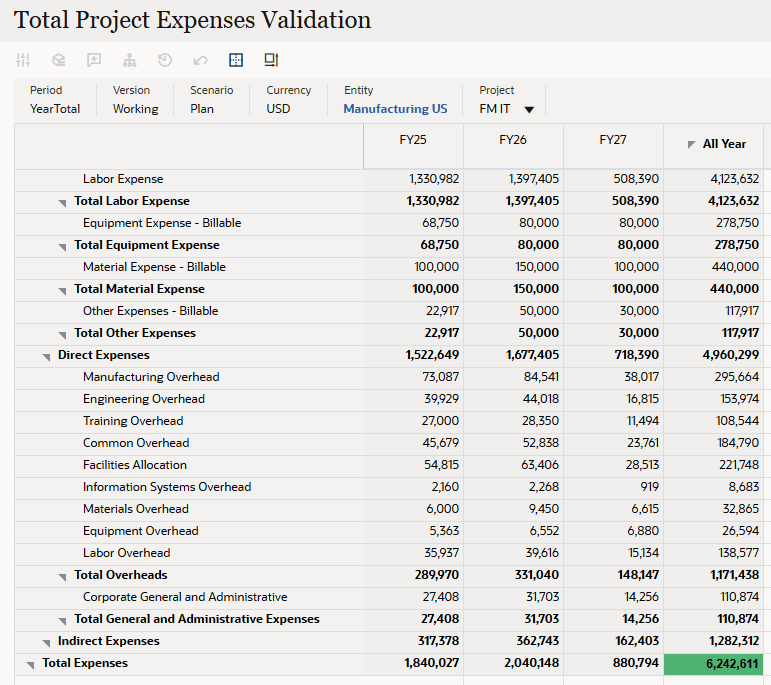Viewport: 771px width, 685px height.
Task: Click Other Expenses - Billable FY25 cell 22,917
Action: (414, 311)
